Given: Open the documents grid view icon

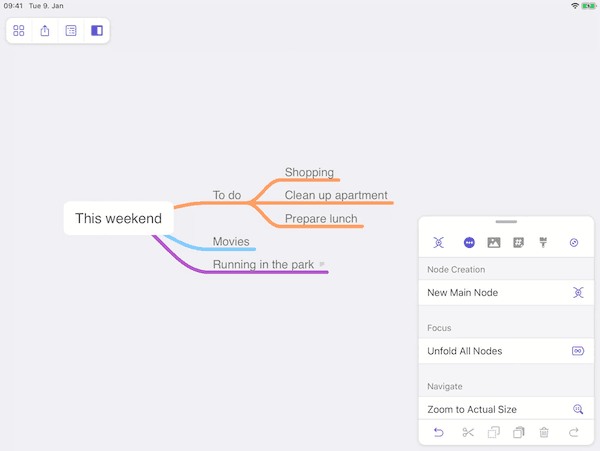Looking at the screenshot, I should [x=19, y=31].
